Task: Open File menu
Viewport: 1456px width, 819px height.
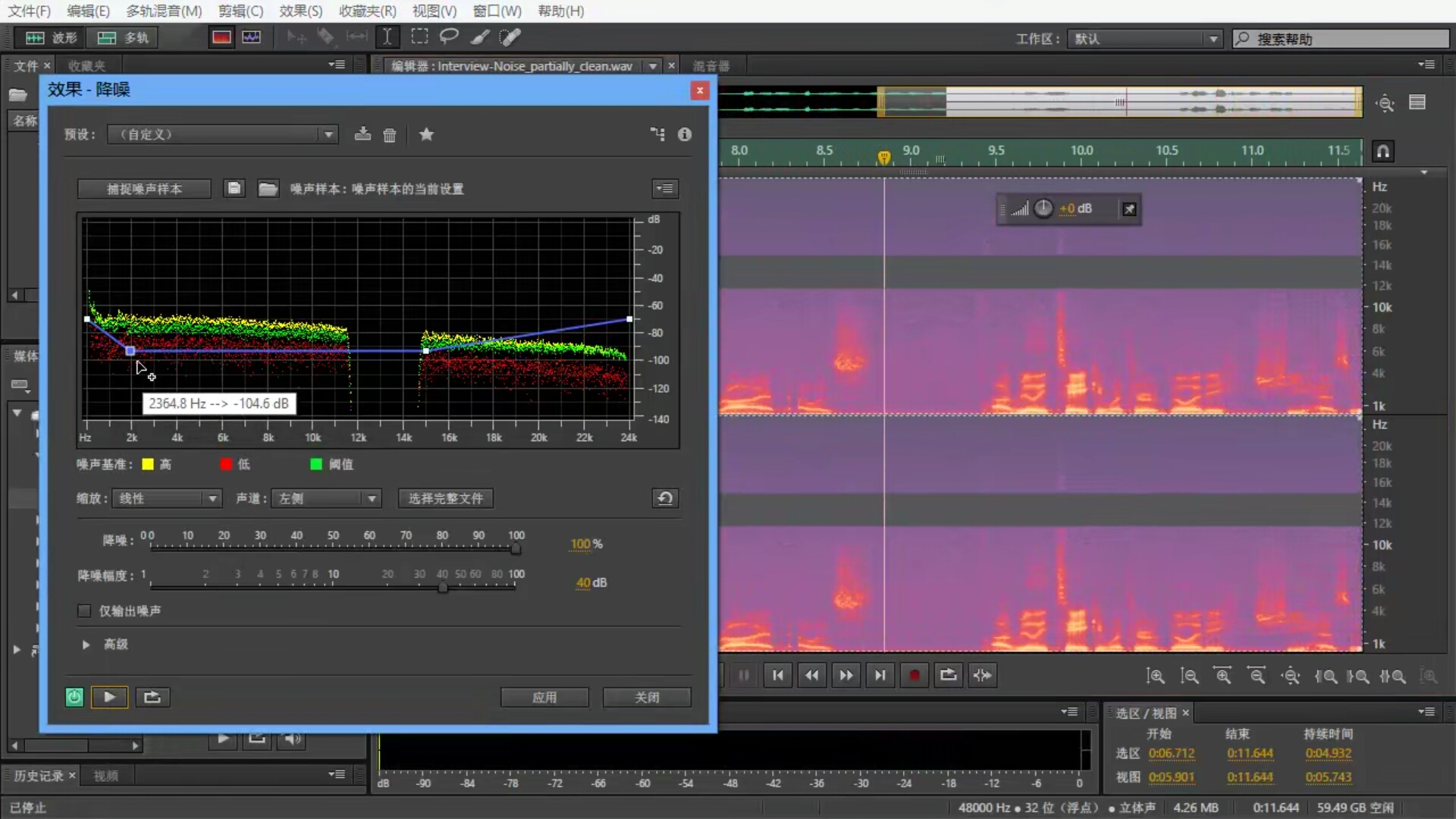Action: coord(29,11)
